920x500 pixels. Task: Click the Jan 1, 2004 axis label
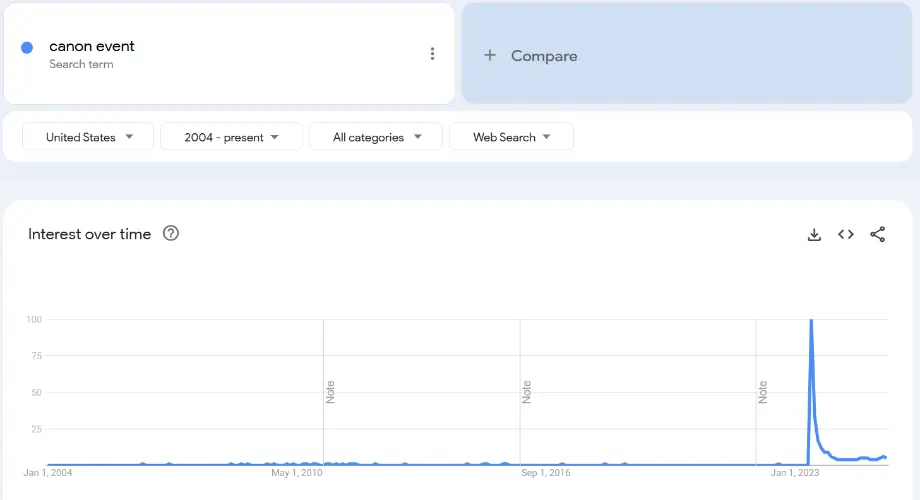pos(48,472)
